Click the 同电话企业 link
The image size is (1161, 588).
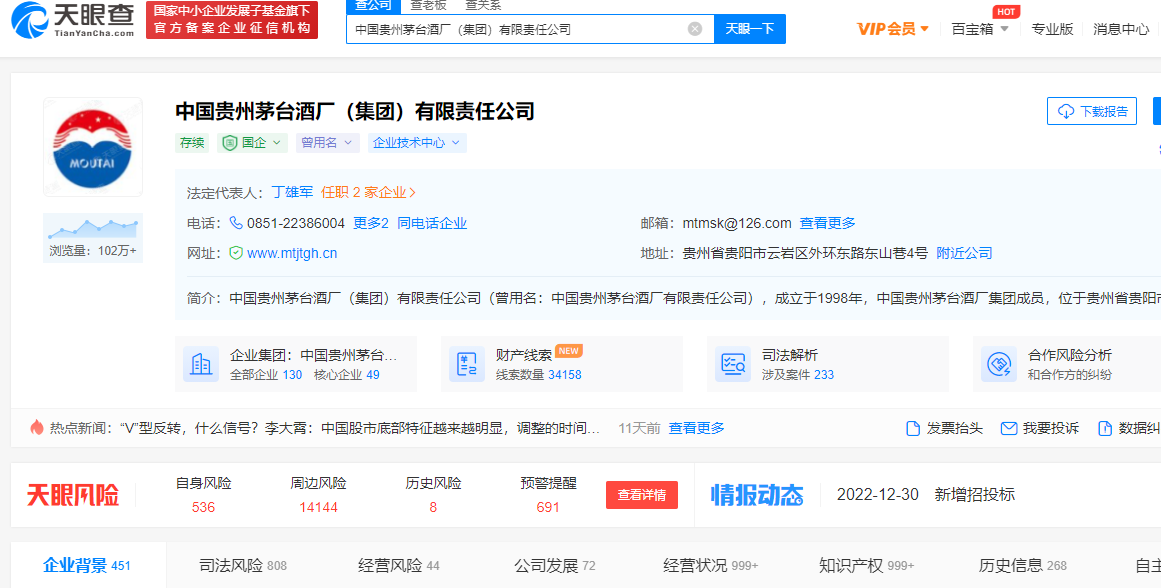pos(432,223)
